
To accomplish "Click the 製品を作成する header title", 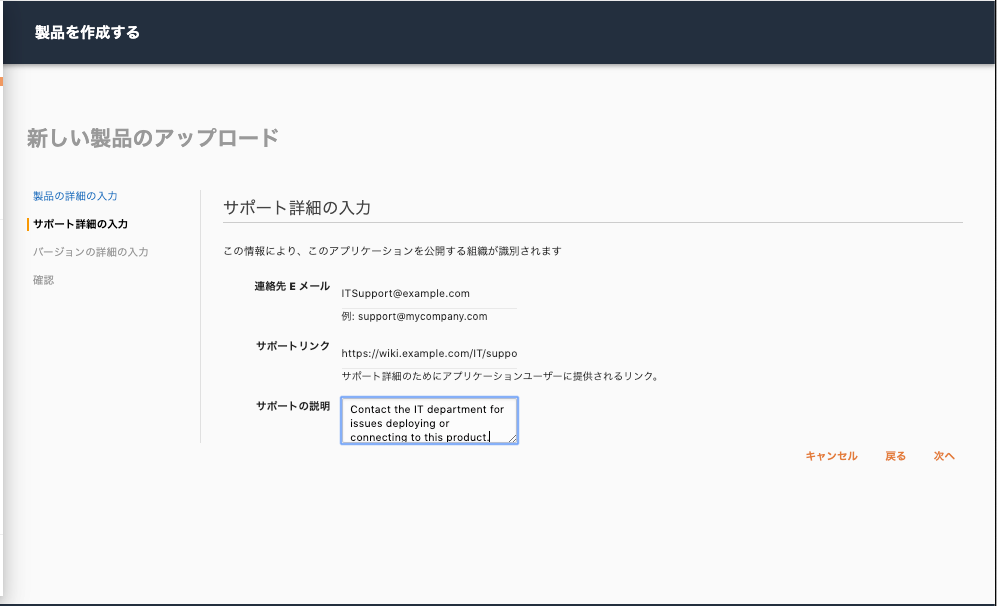I will pos(87,32).
